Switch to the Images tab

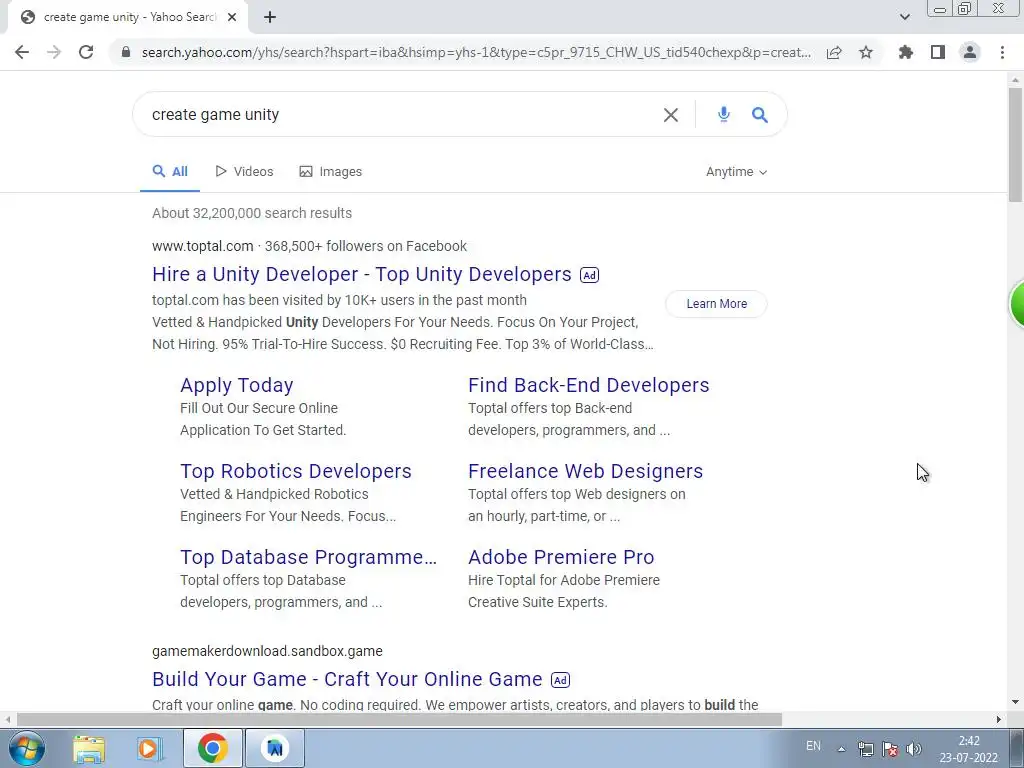pyautogui.click(x=330, y=172)
